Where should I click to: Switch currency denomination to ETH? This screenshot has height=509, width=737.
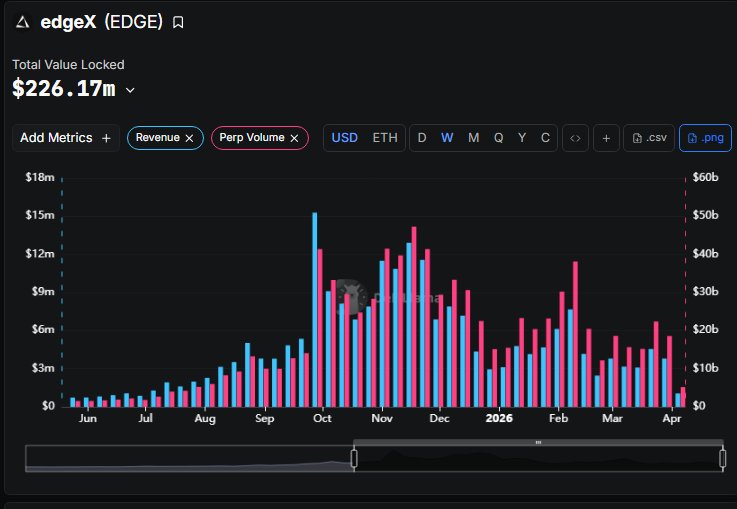tap(384, 138)
